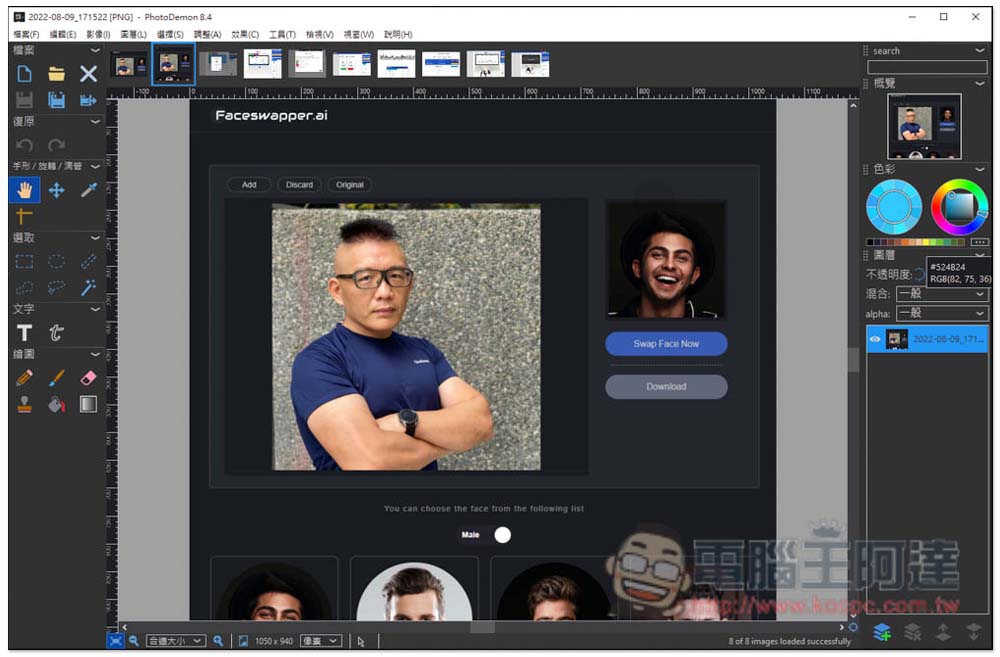This screenshot has width=1000, height=657.
Task: Create a new image file
Action: tap(24, 73)
